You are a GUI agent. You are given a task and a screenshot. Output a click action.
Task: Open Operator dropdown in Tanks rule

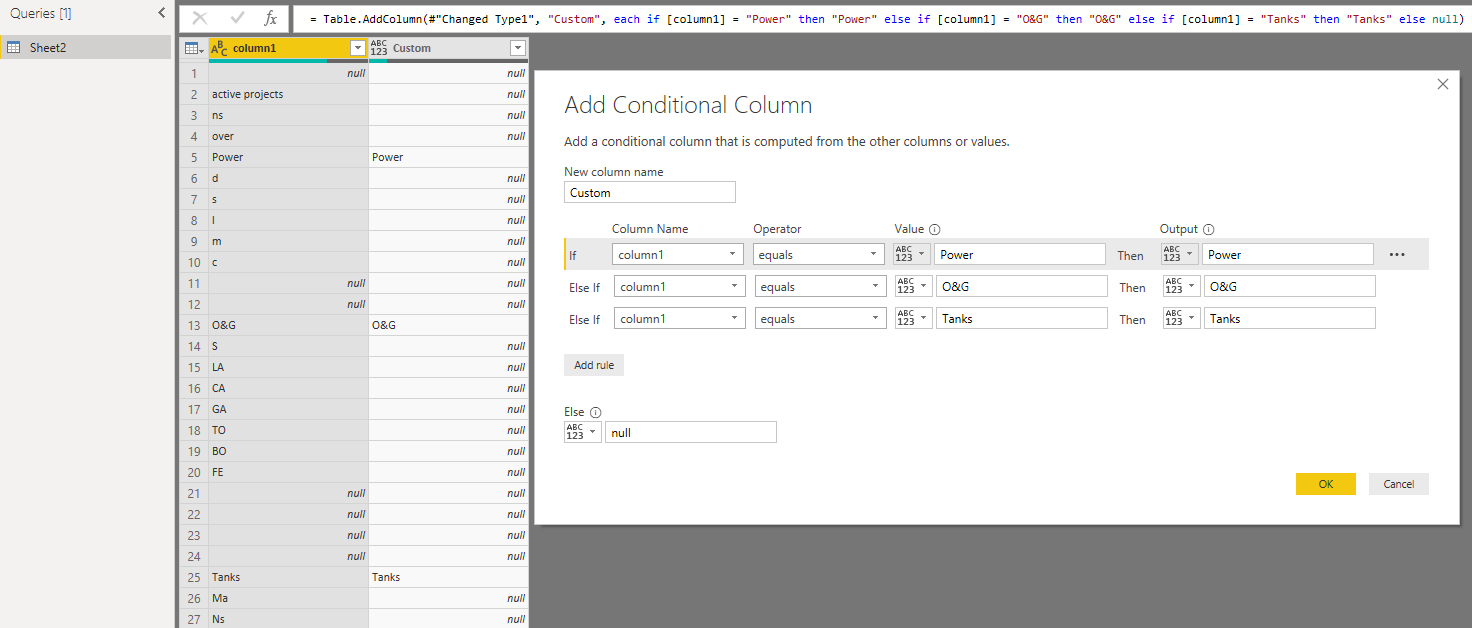tap(821, 318)
